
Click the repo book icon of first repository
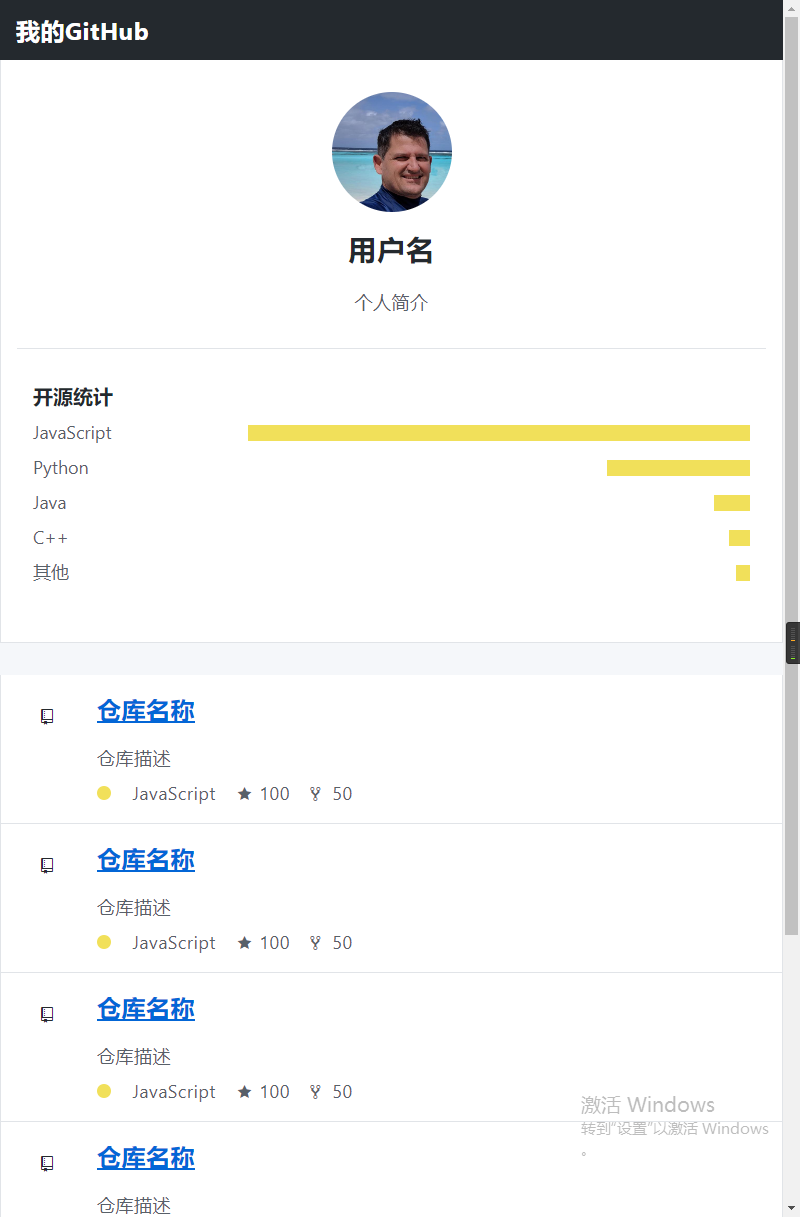pos(47,716)
